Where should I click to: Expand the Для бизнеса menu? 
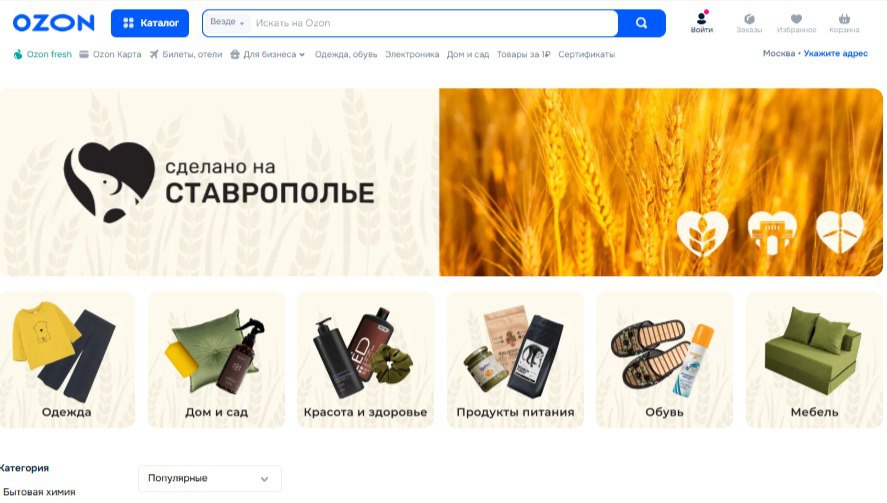pyautogui.click(x=268, y=54)
